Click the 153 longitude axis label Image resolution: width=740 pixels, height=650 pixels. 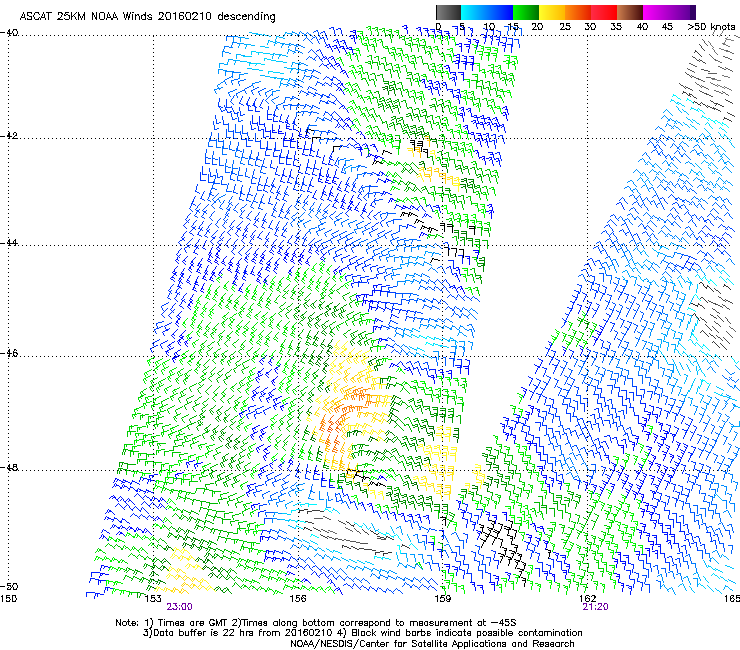[153, 599]
